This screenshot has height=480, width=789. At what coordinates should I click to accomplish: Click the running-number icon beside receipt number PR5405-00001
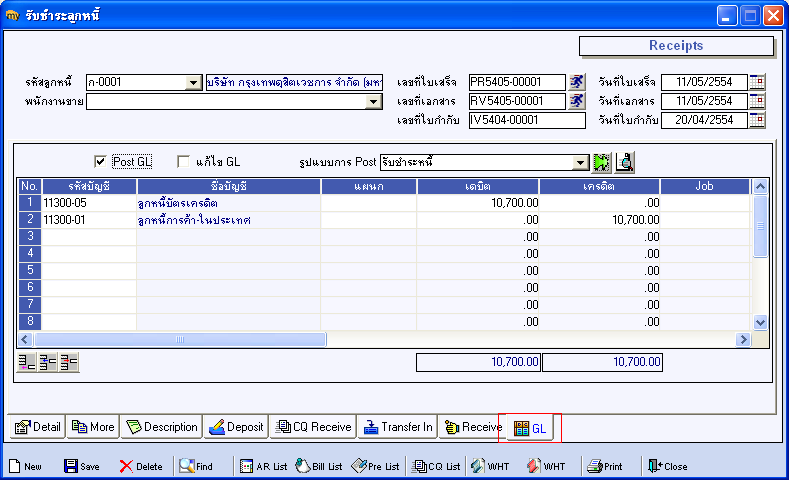point(577,82)
